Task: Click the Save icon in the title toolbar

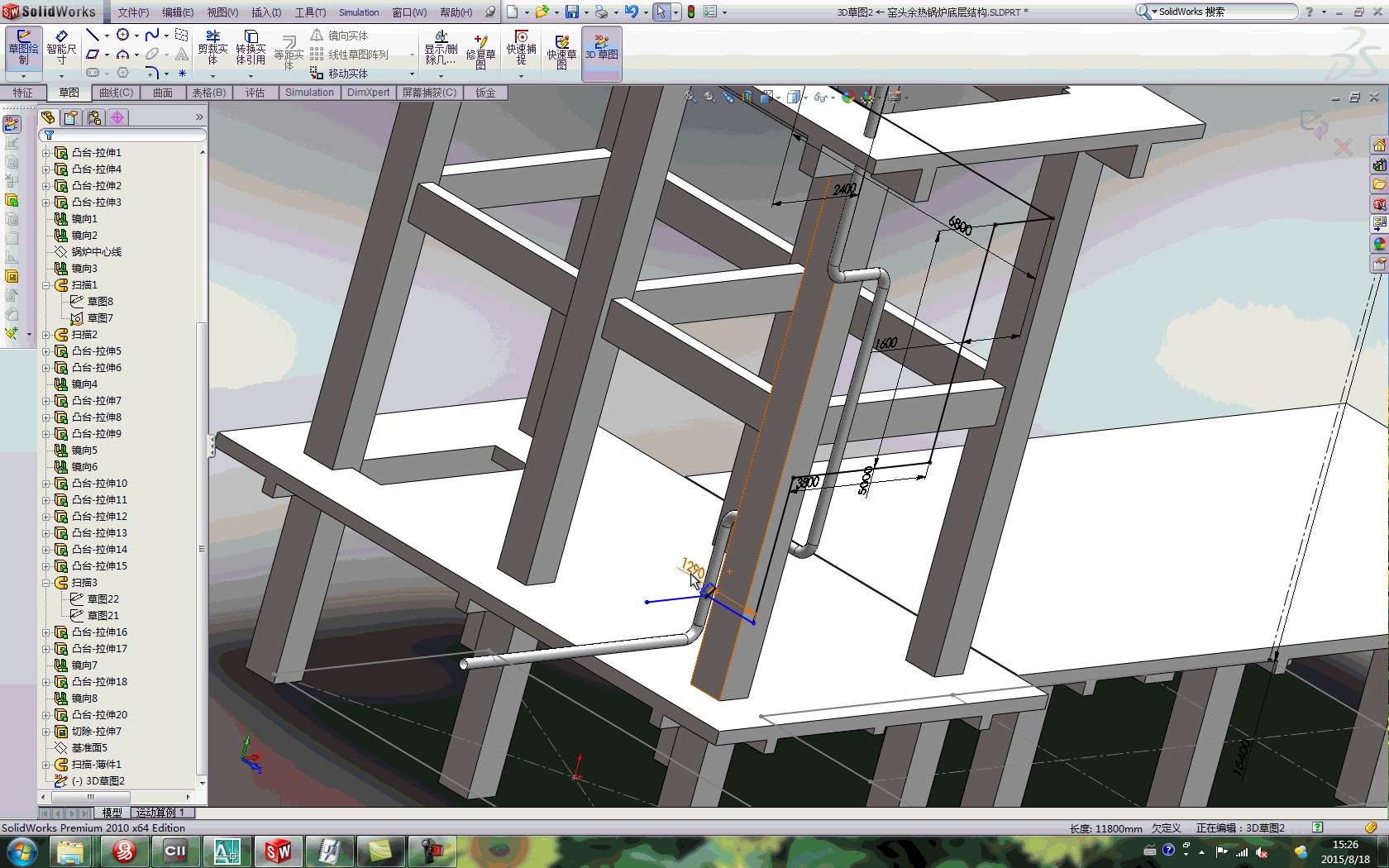Action: (x=571, y=12)
